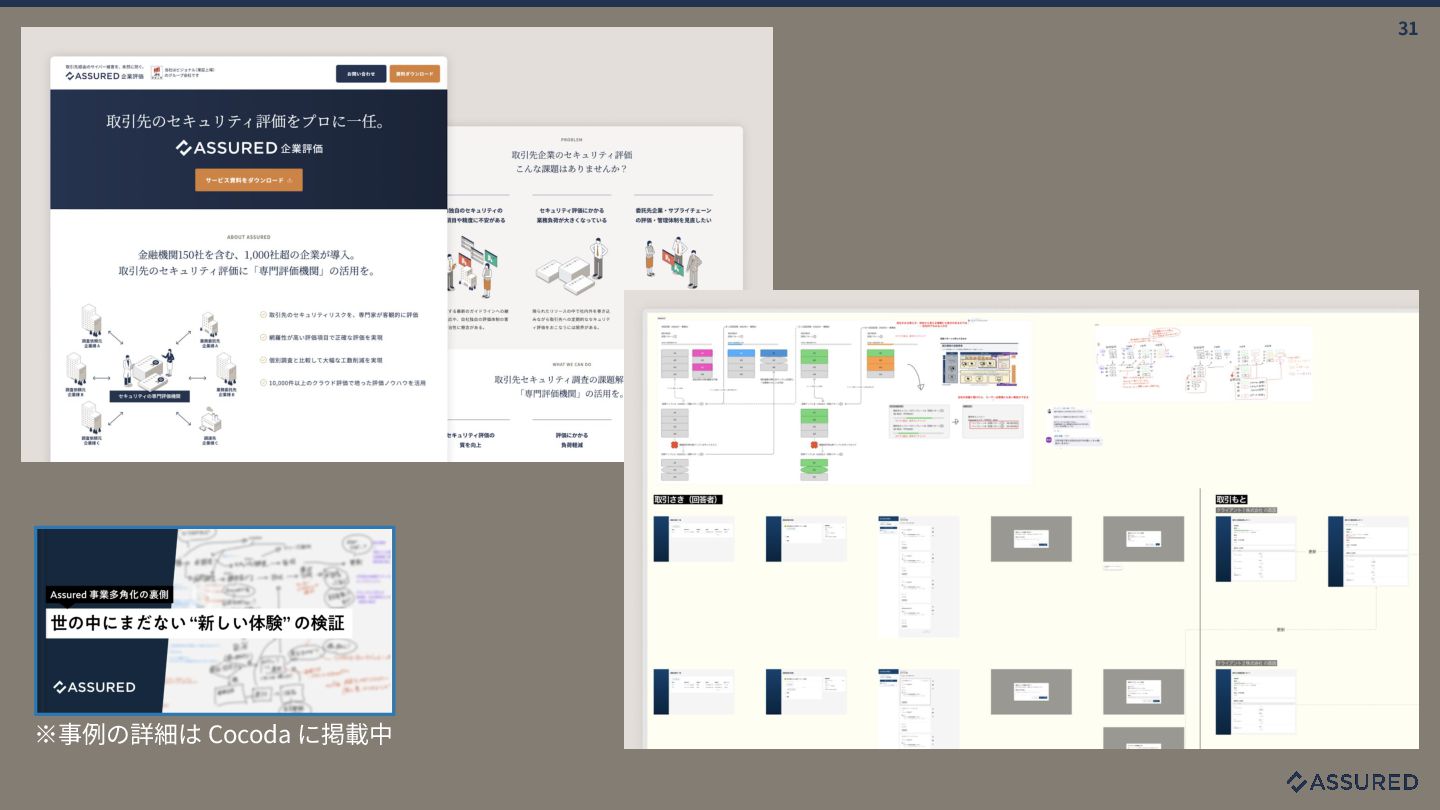1440x810 pixels.
Task: Click the hand-drawn sketch image on the whiteboard's upper right
Action: click(1203, 362)
